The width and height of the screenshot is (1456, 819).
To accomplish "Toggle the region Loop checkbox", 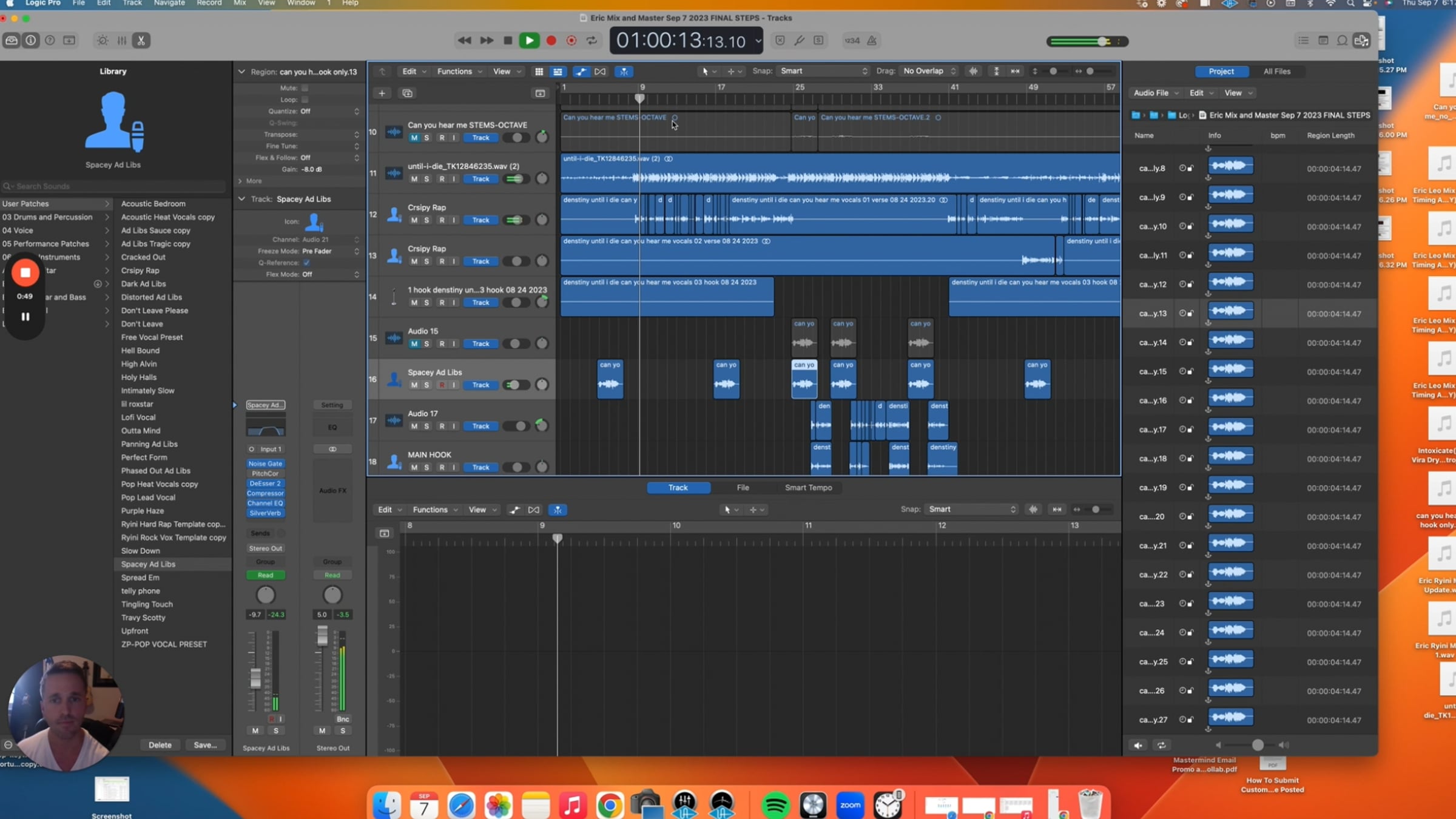I will pos(305,99).
